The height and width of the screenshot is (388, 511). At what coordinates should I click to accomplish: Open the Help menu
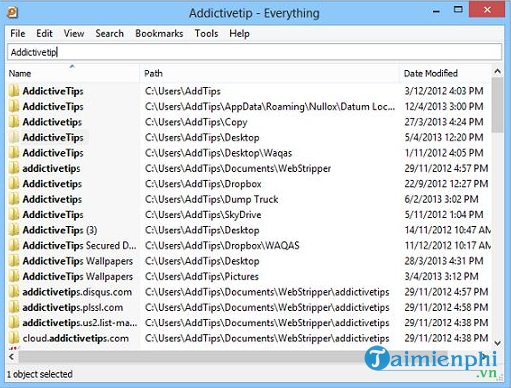239,34
